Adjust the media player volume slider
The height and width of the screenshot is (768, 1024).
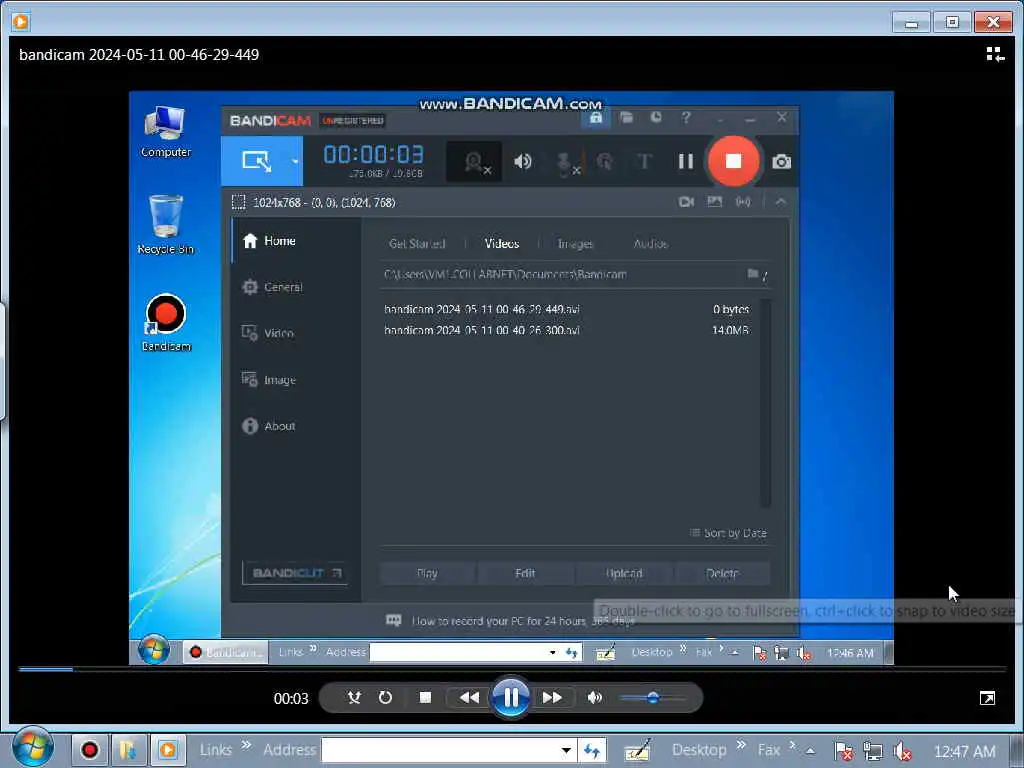coord(652,697)
